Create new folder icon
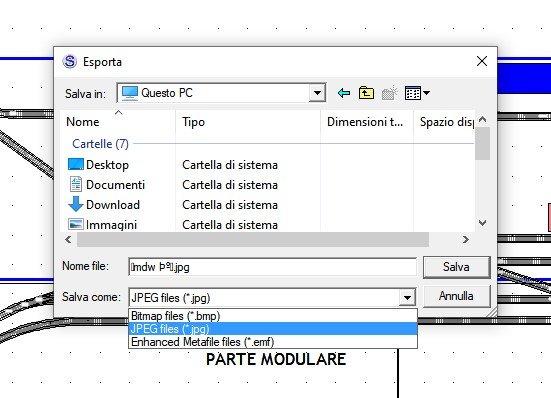Viewport: 551px width, 398px height. (x=389, y=93)
